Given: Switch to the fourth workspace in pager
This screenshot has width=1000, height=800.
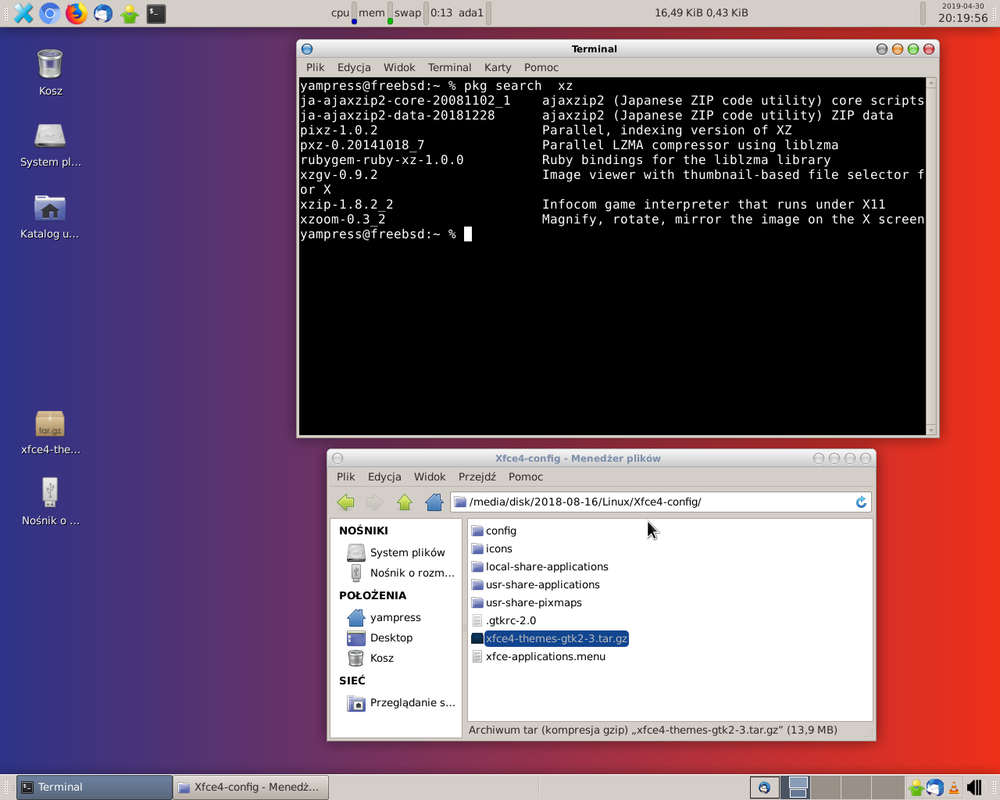Looking at the screenshot, I should [x=889, y=787].
